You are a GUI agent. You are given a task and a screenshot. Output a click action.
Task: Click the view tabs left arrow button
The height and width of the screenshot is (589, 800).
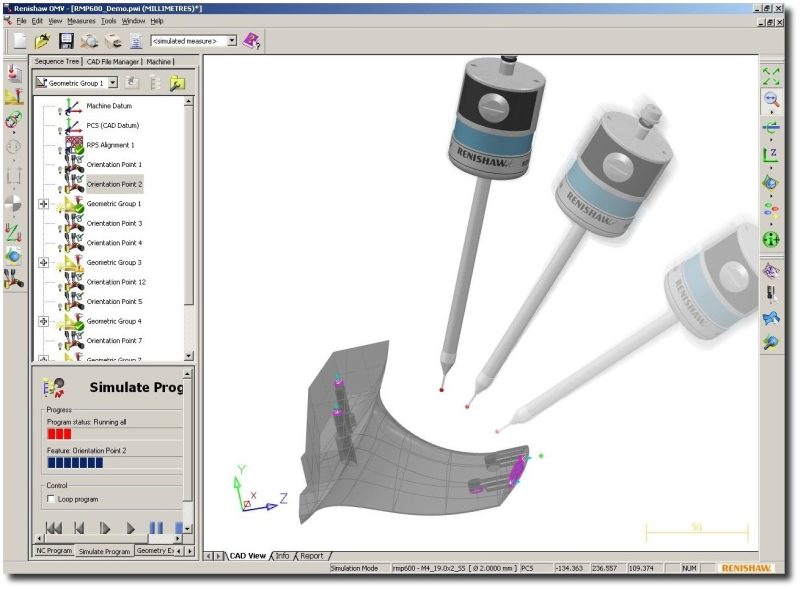click(208, 556)
